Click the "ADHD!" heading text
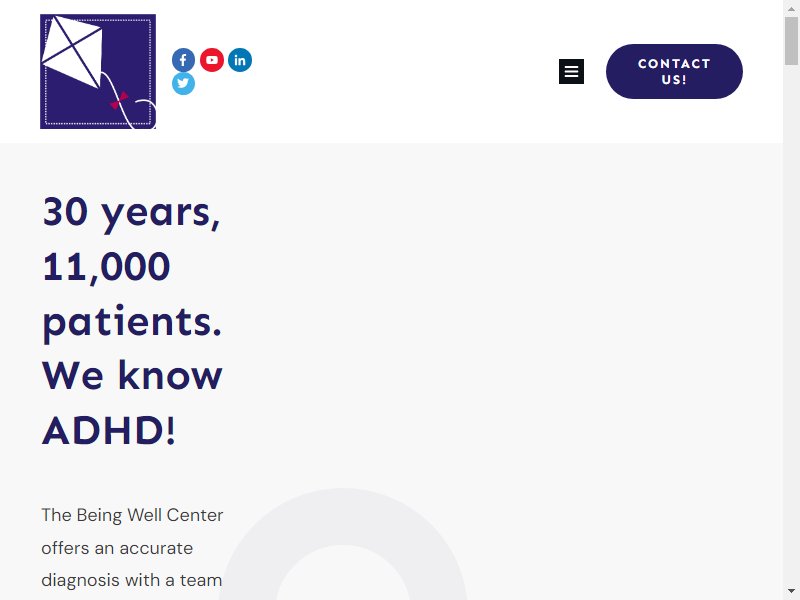Image resolution: width=800 pixels, height=600 pixels. [x=109, y=431]
